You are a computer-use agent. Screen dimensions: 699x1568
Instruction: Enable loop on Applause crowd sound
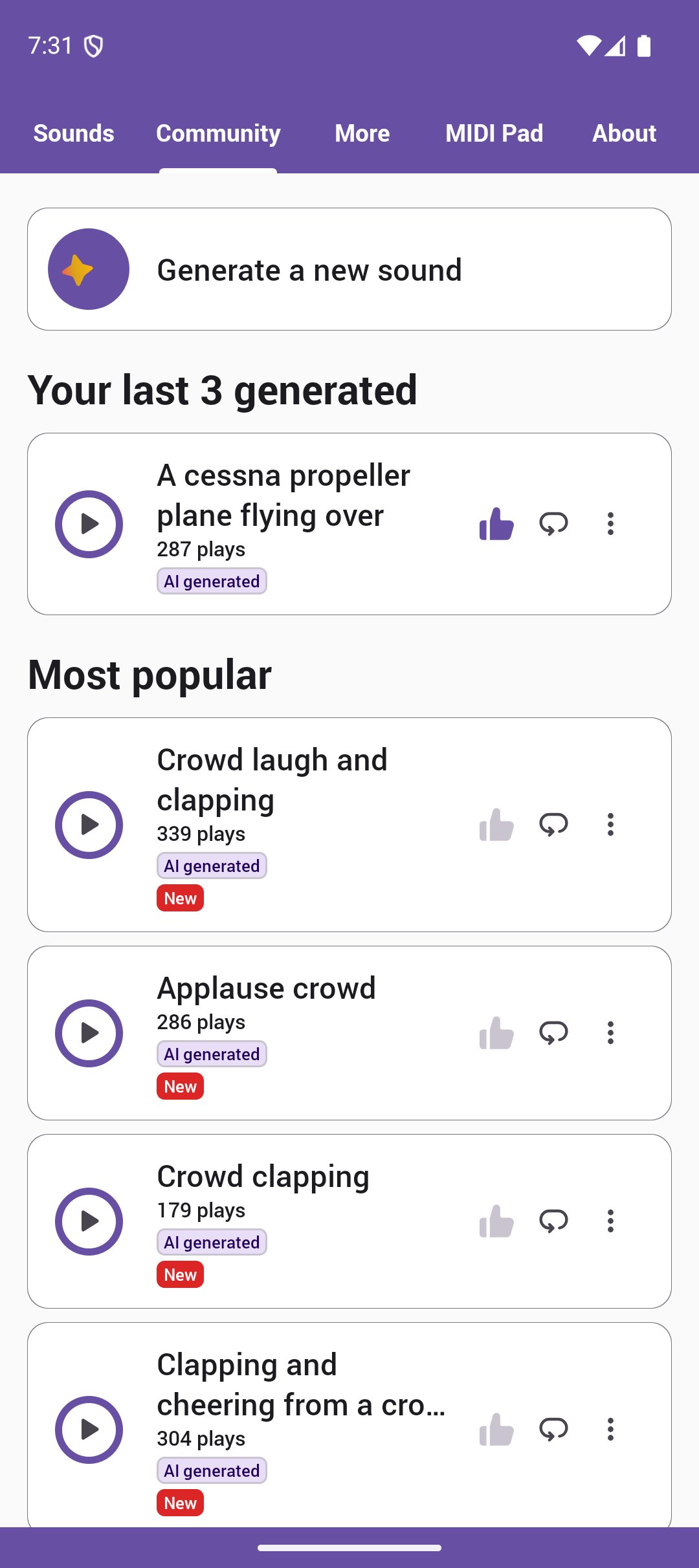(x=553, y=1033)
